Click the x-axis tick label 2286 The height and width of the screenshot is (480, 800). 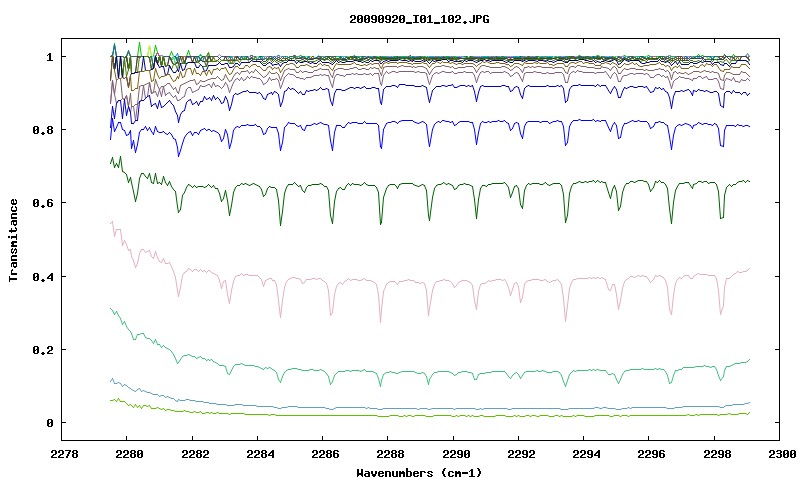click(326, 454)
